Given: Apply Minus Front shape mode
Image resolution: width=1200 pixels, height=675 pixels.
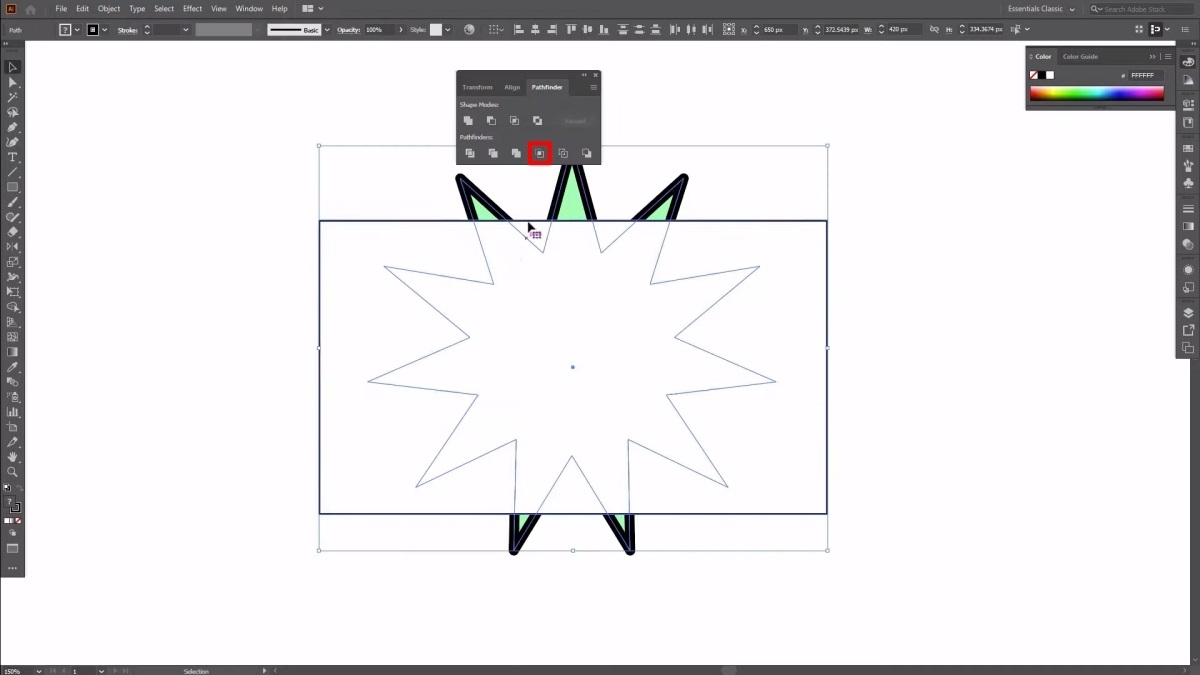Looking at the screenshot, I should click(491, 121).
